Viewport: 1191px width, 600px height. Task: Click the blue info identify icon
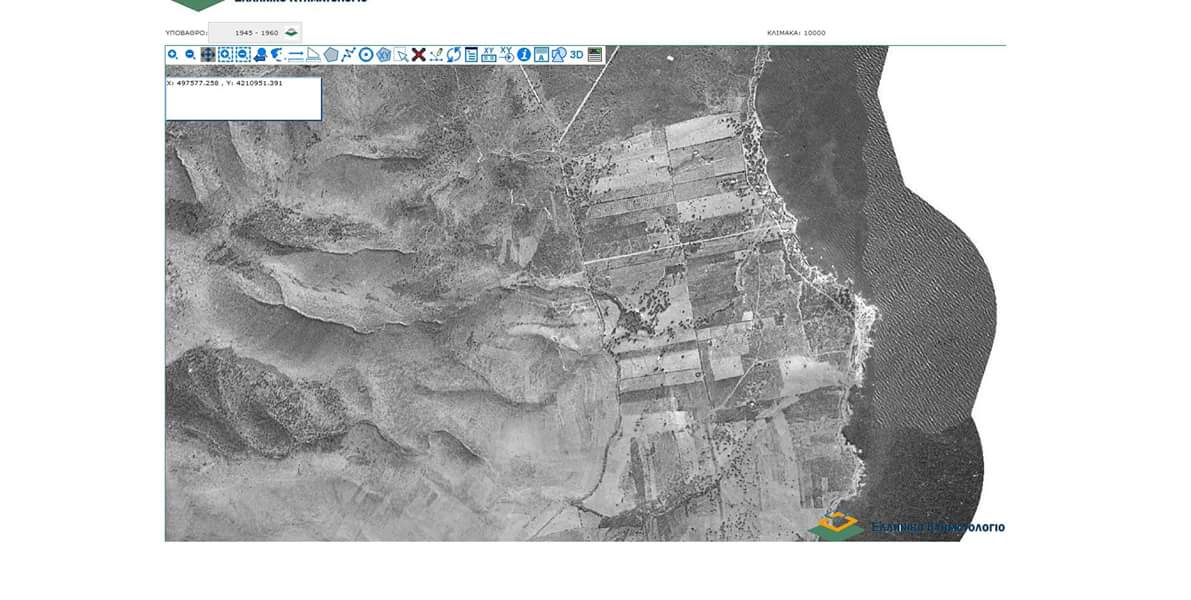point(524,55)
